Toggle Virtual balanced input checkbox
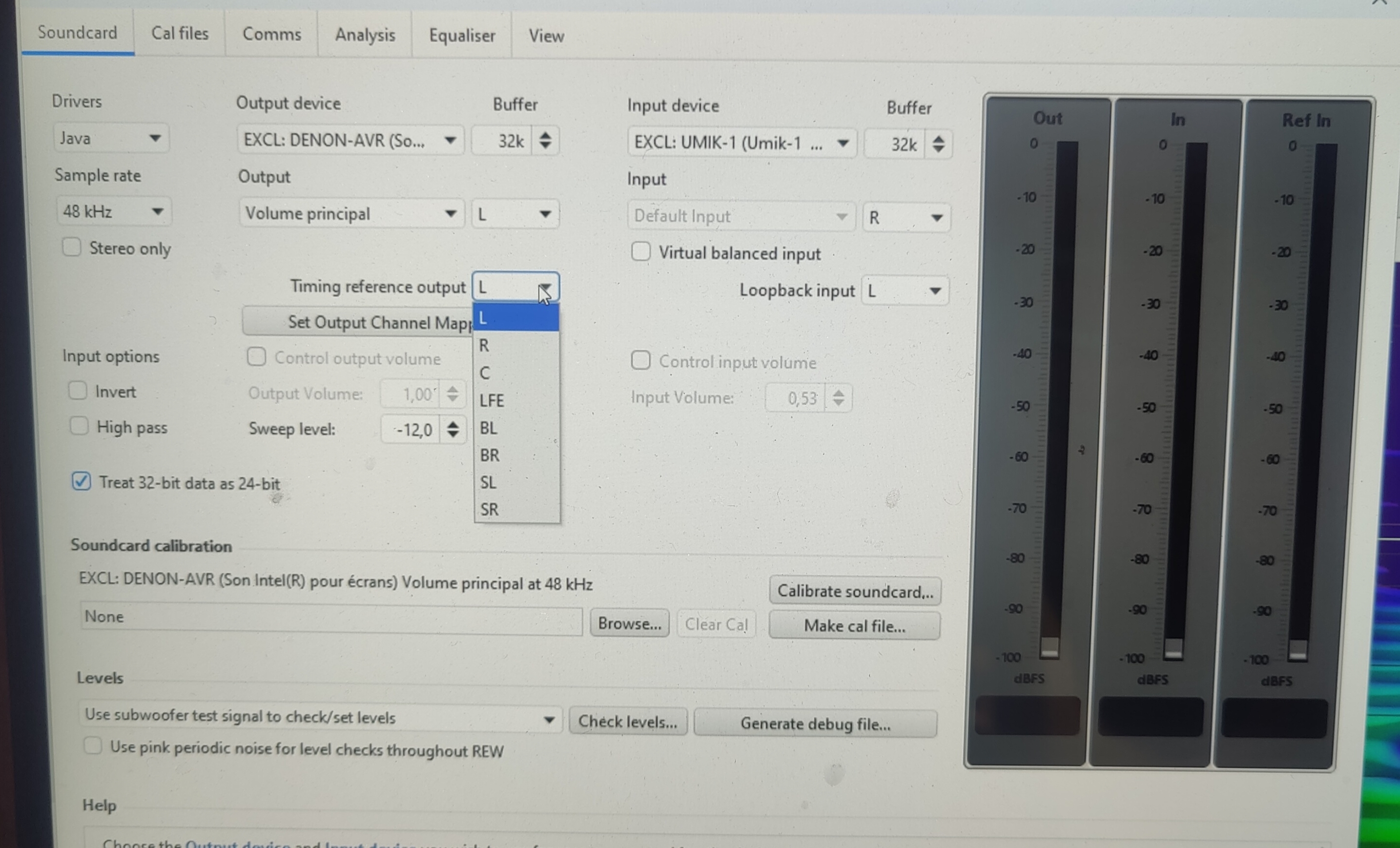Screen dimensions: 1400x848 point(640,251)
